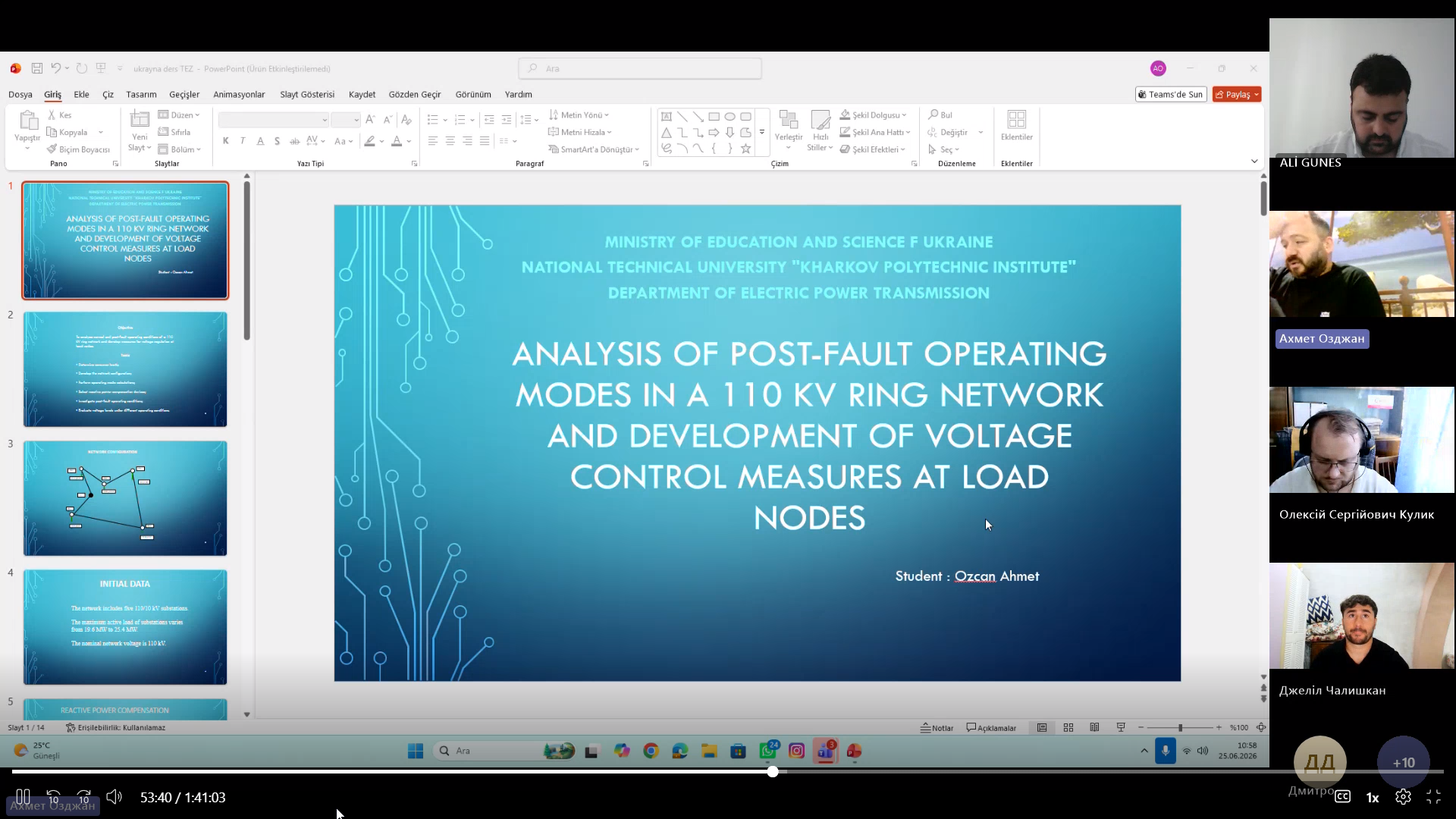Click the Paylaş share button
The image size is (1456, 819).
click(1236, 95)
